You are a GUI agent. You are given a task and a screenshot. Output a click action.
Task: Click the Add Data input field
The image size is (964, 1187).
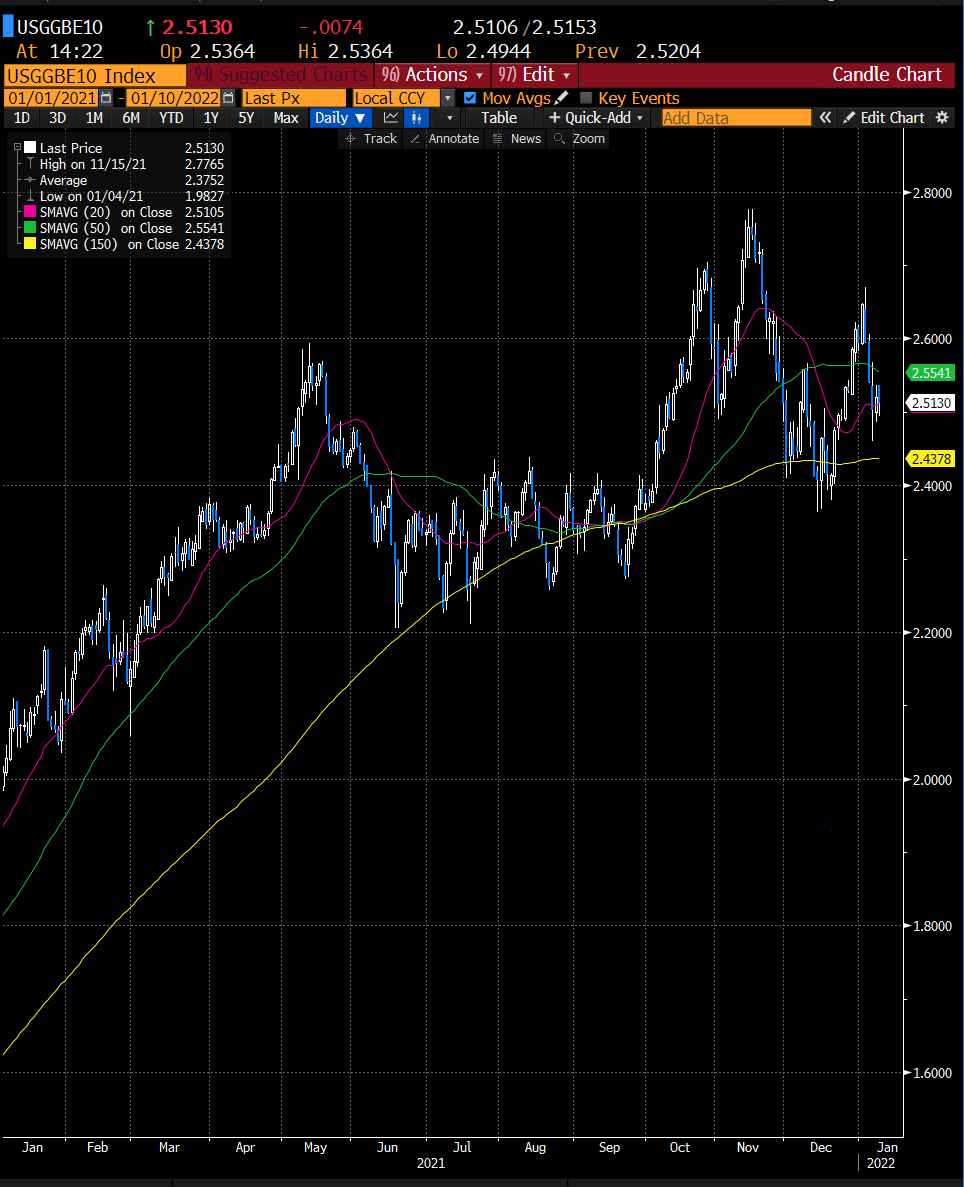click(x=735, y=118)
